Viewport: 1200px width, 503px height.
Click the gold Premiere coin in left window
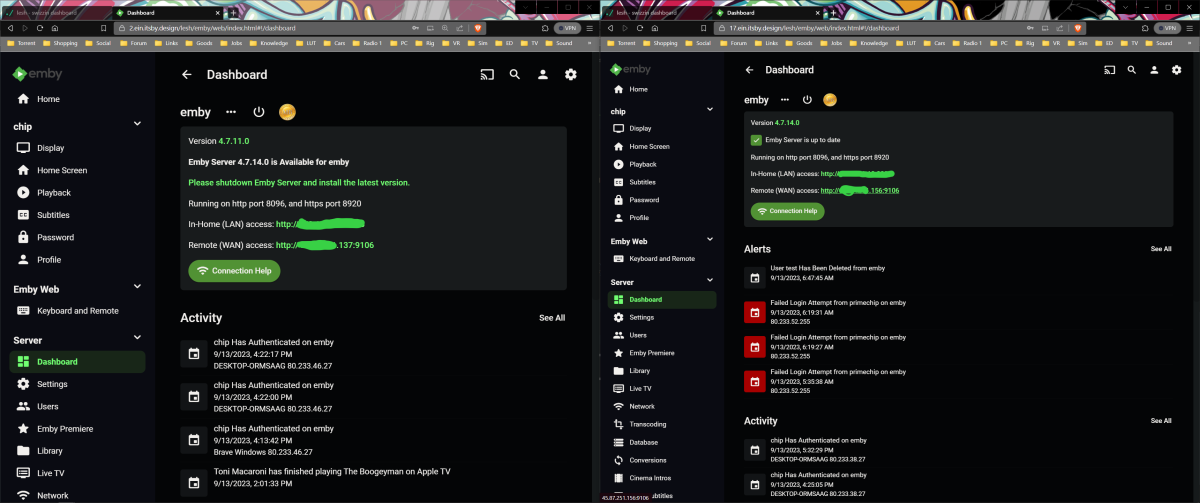tap(286, 112)
